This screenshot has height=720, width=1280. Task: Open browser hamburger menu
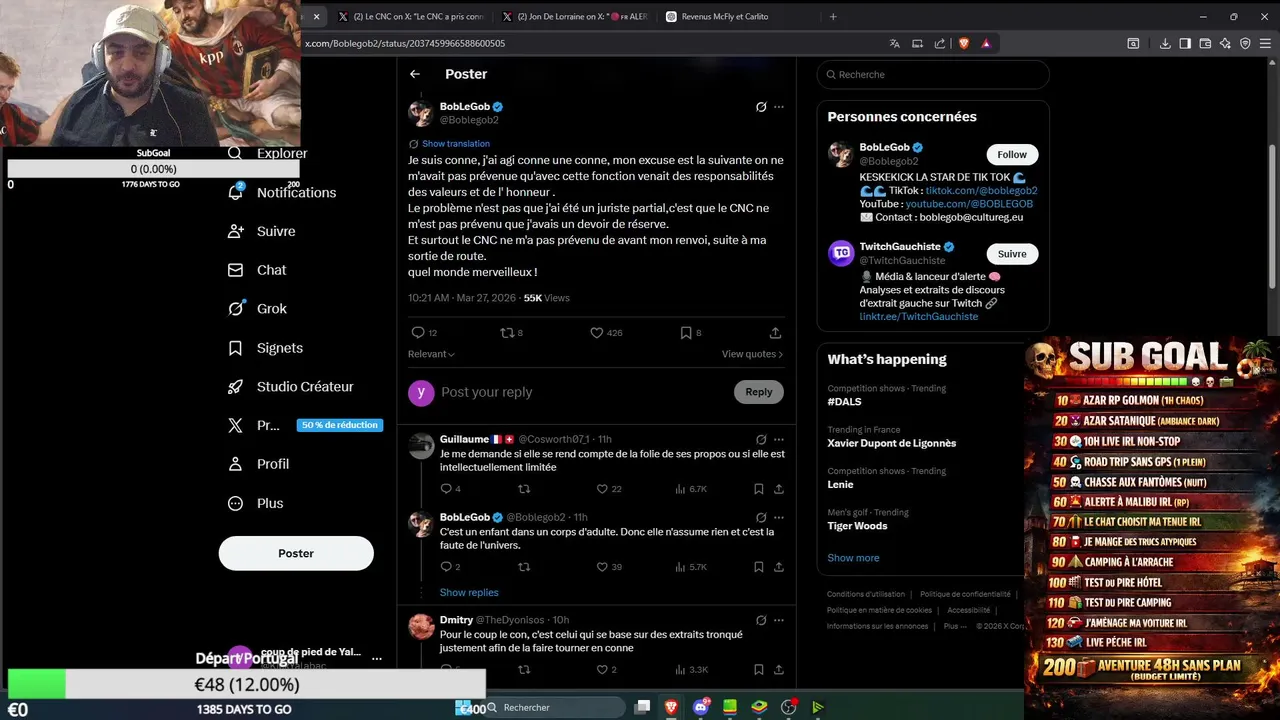point(1266,43)
